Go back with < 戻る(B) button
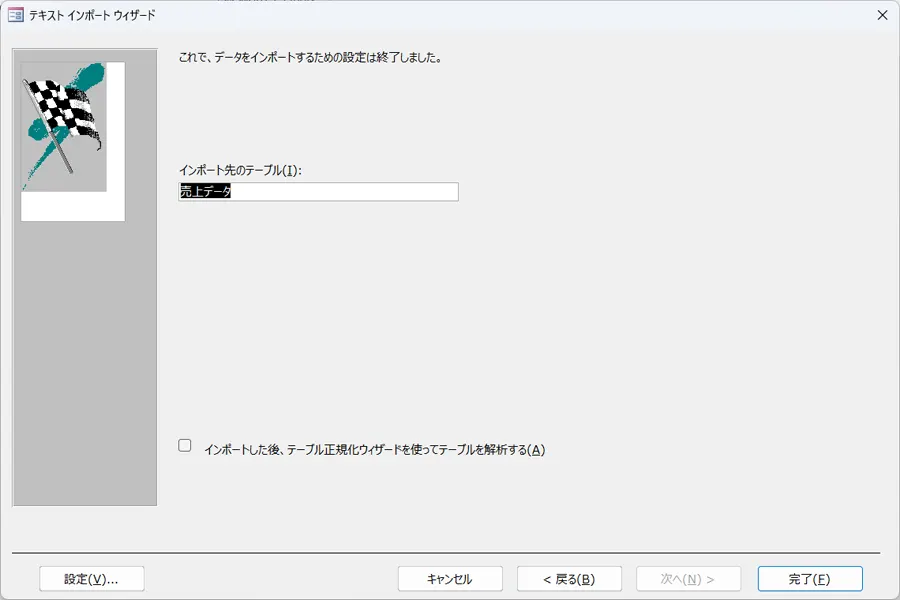The height and width of the screenshot is (600, 900). [569, 579]
